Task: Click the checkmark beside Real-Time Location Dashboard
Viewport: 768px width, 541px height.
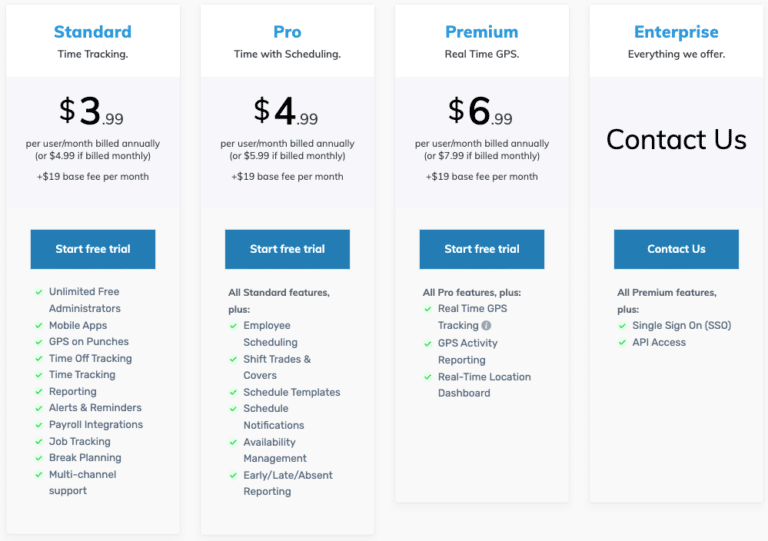Action: pyautogui.click(x=428, y=377)
